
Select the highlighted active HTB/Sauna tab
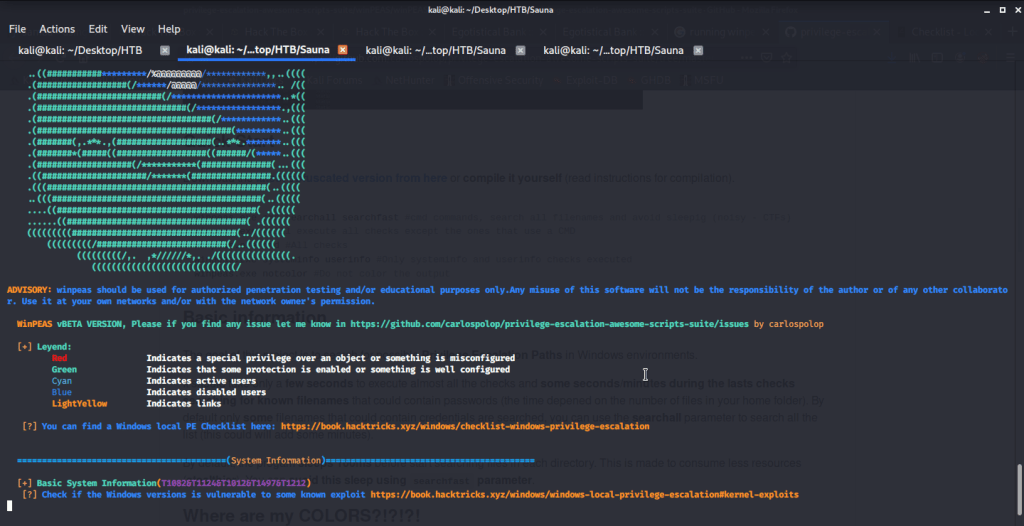click(x=259, y=50)
